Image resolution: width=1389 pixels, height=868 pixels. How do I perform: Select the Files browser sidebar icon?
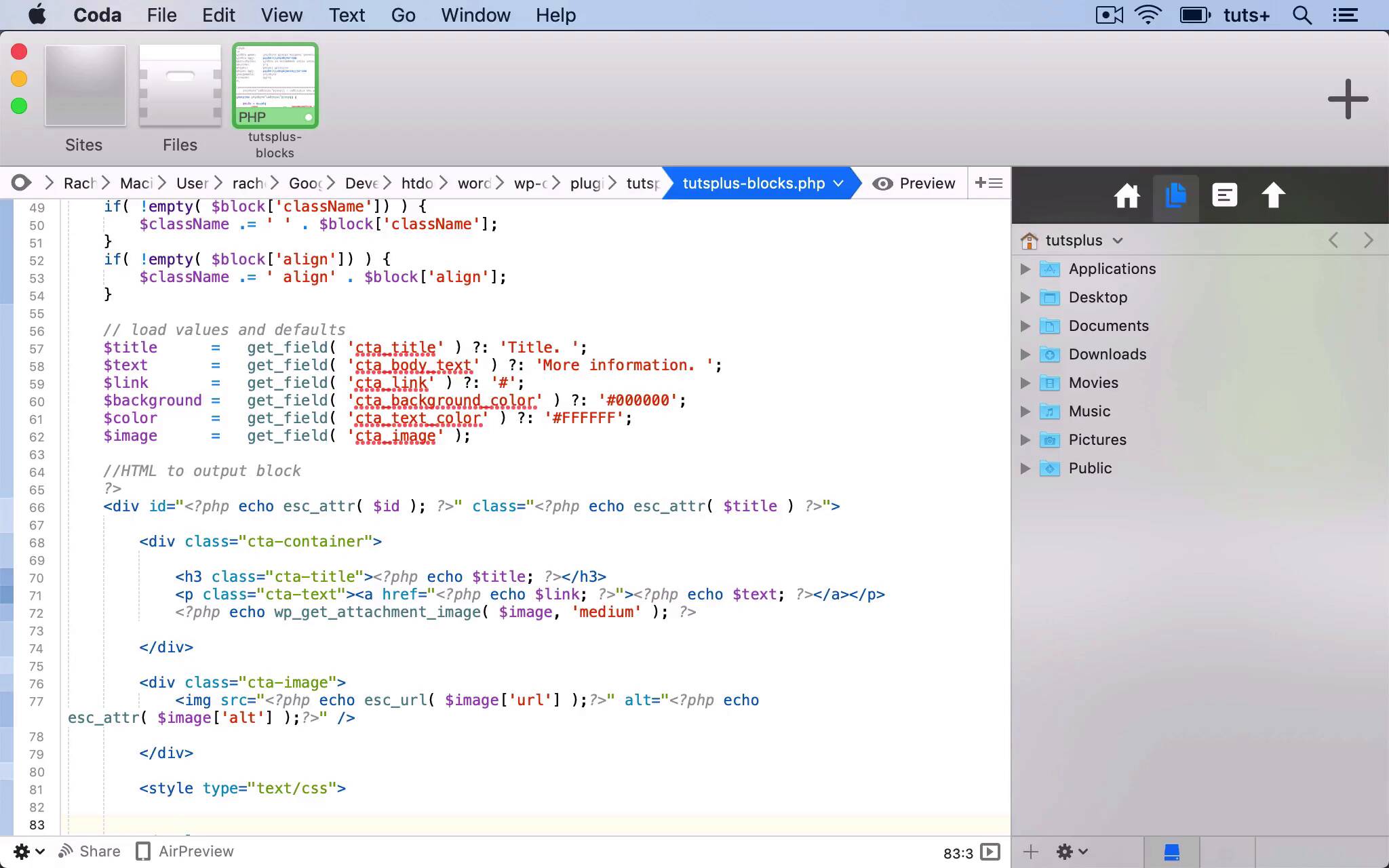click(x=1175, y=197)
